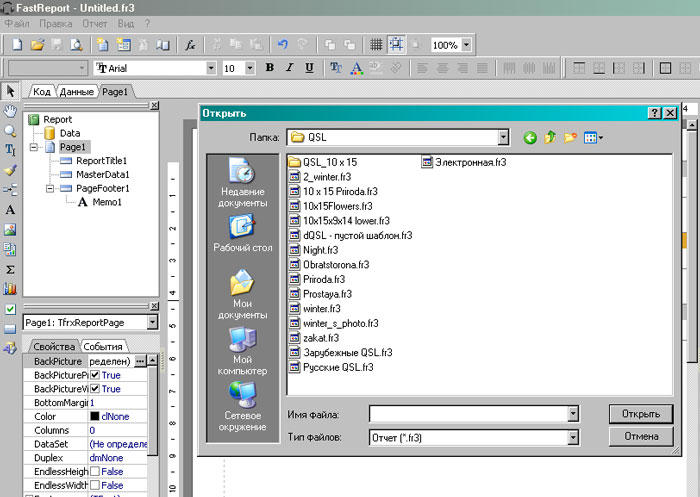Select the pointer Select tool

[10, 91]
